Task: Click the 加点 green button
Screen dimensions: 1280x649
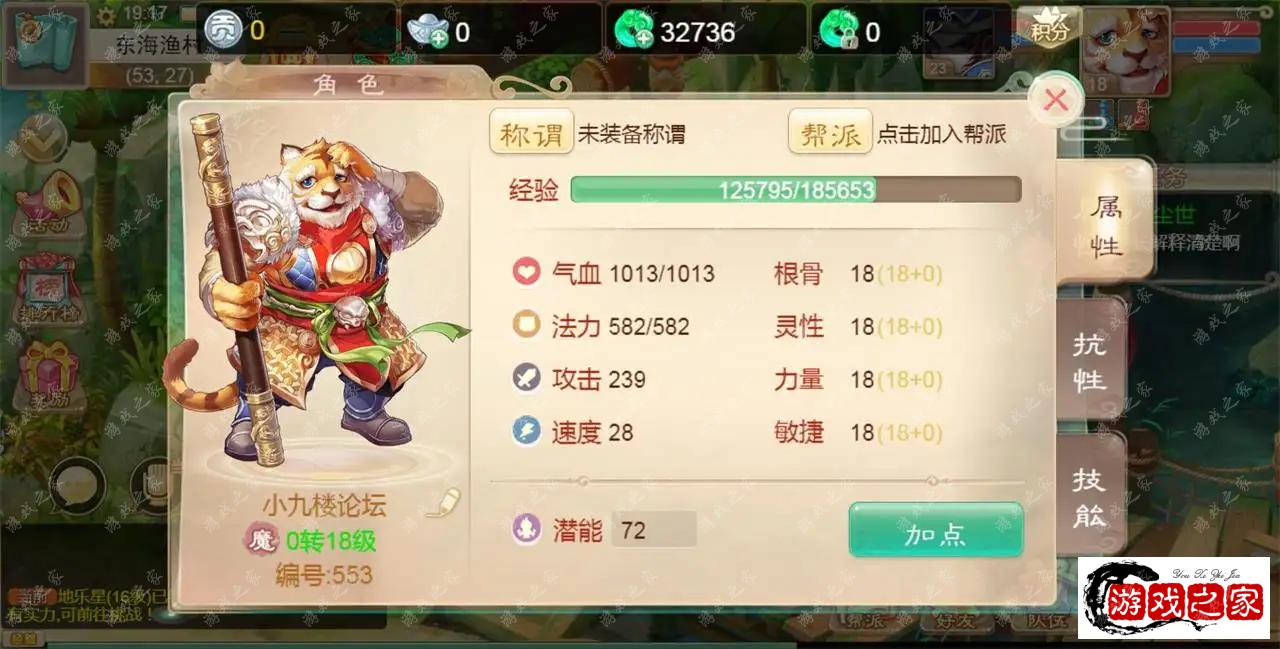Action: (936, 530)
